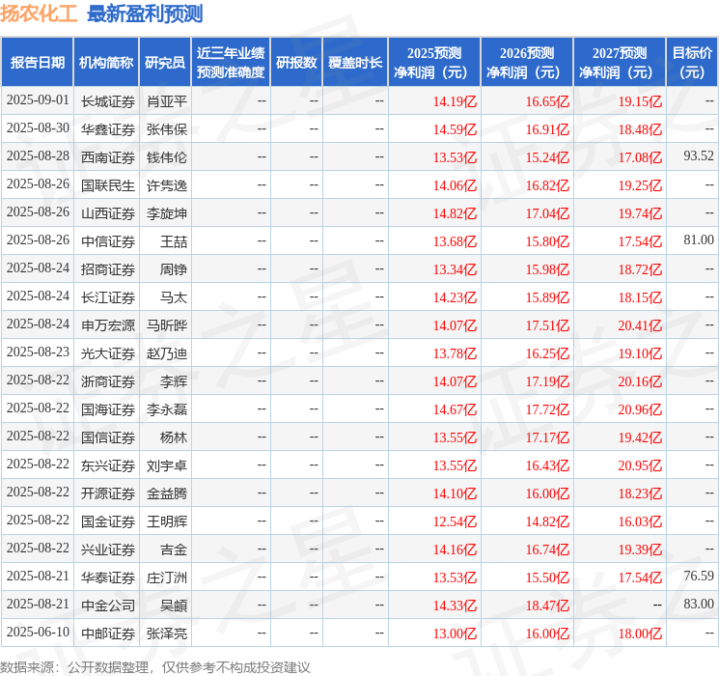The width and height of the screenshot is (719, 676).
Task: Click analyst name 王喆
Action: (173, 241)
